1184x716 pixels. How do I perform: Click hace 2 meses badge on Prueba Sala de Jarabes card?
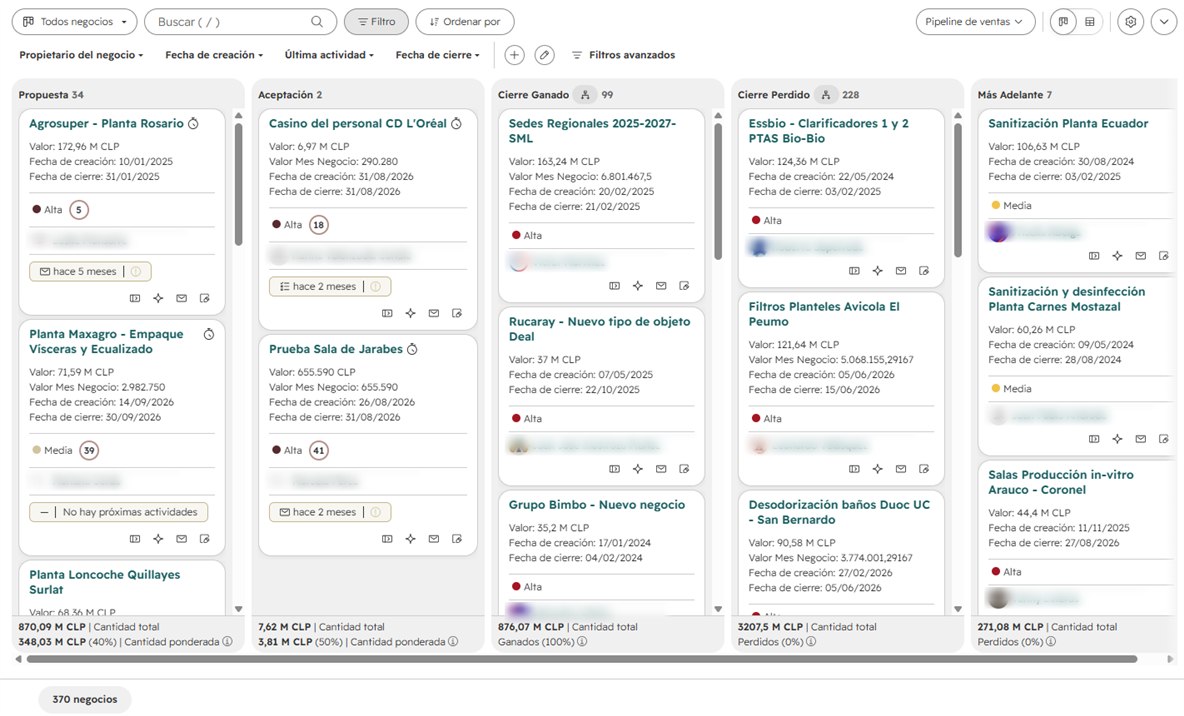330,512
